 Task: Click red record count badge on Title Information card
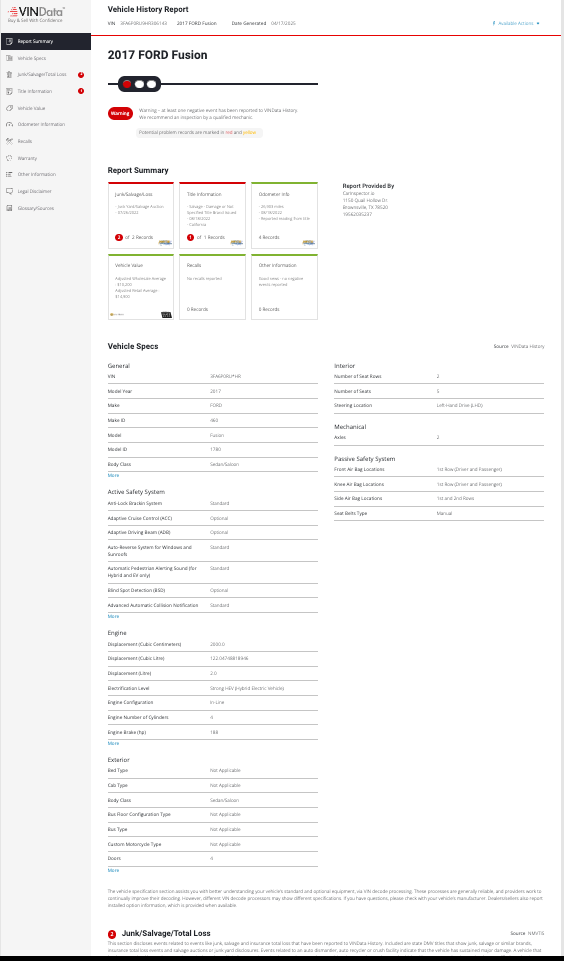[191, 237]
